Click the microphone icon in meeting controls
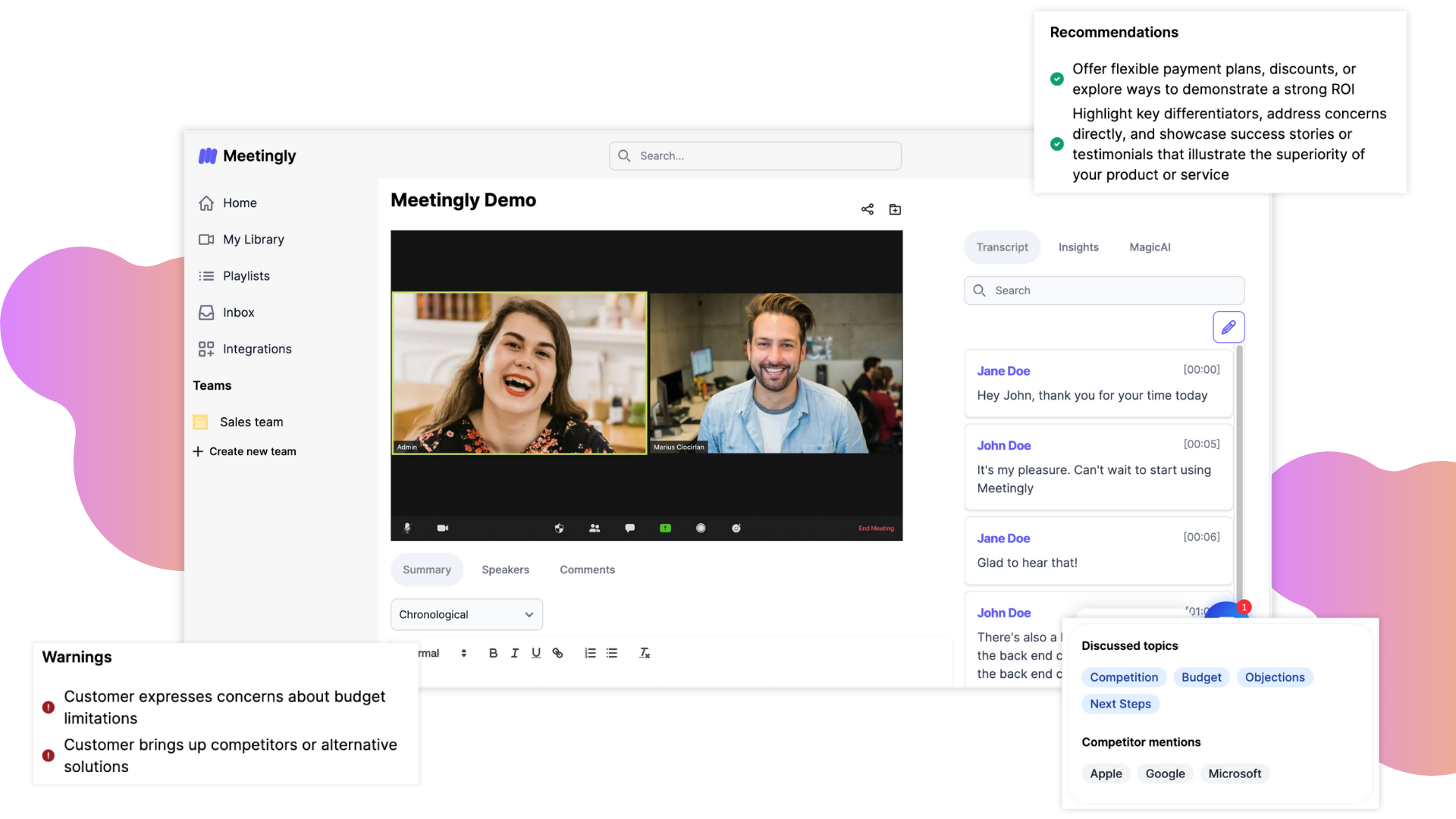 (407, 528)
